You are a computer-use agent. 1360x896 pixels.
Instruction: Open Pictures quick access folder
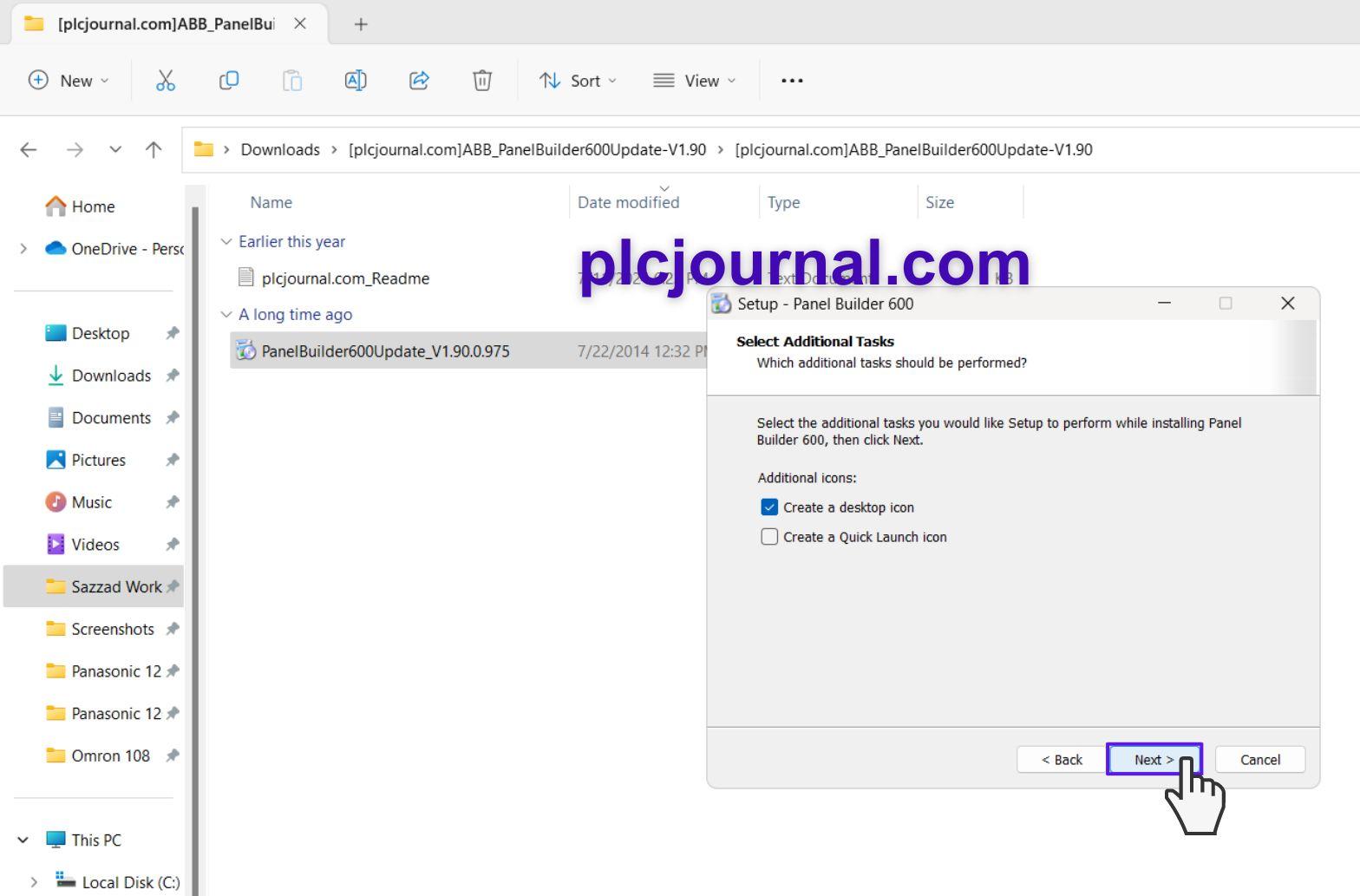coord(98,460)
